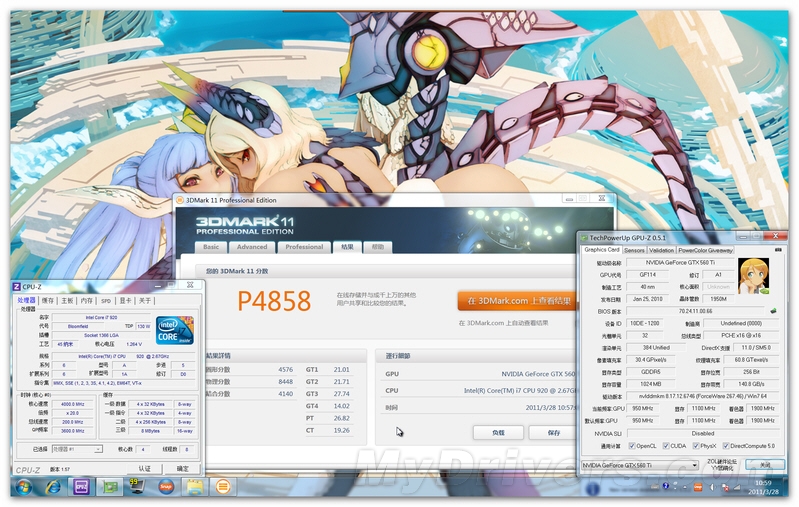
Task: Open the processor selection dropdown in CPU-Z
Action: tap(77, 449)
